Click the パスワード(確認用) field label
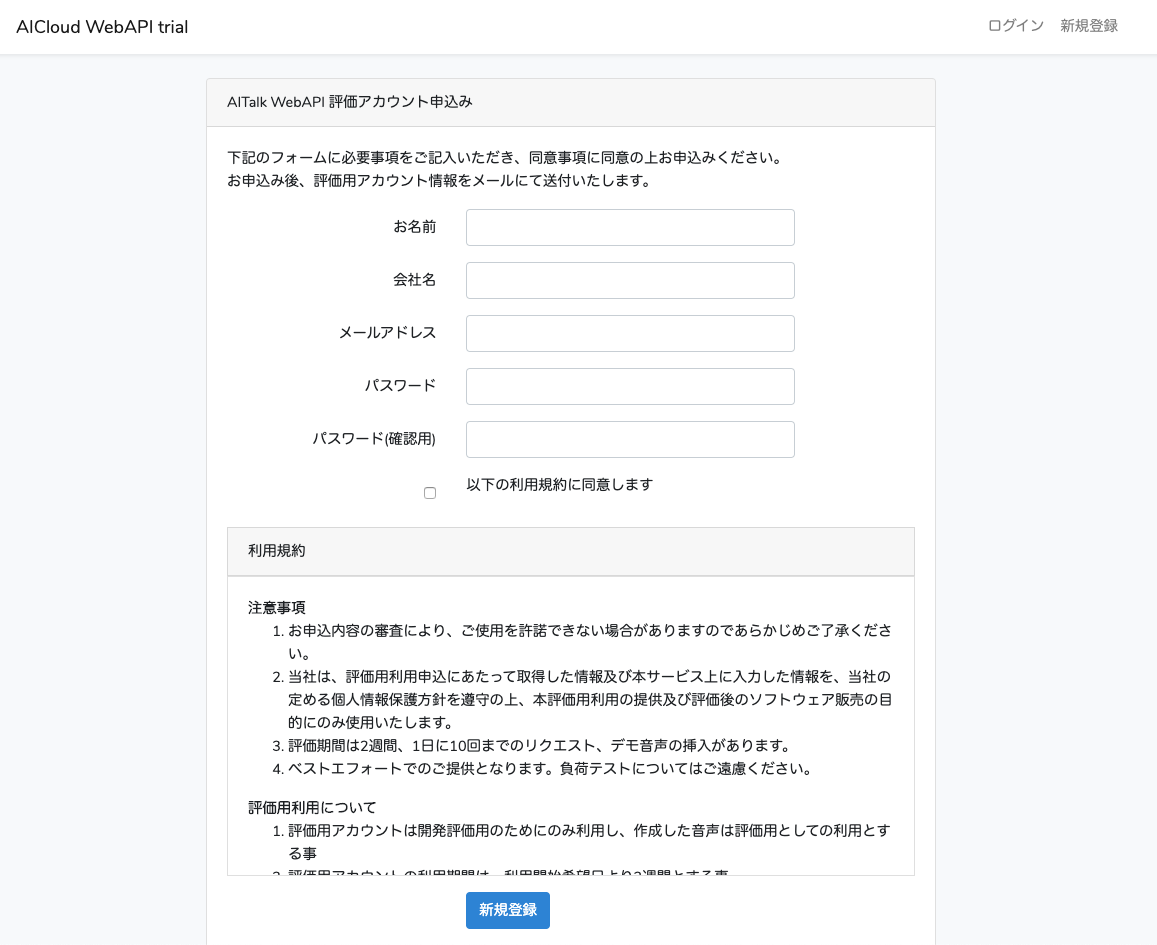 pyautogui.click(x=374, y=439)
